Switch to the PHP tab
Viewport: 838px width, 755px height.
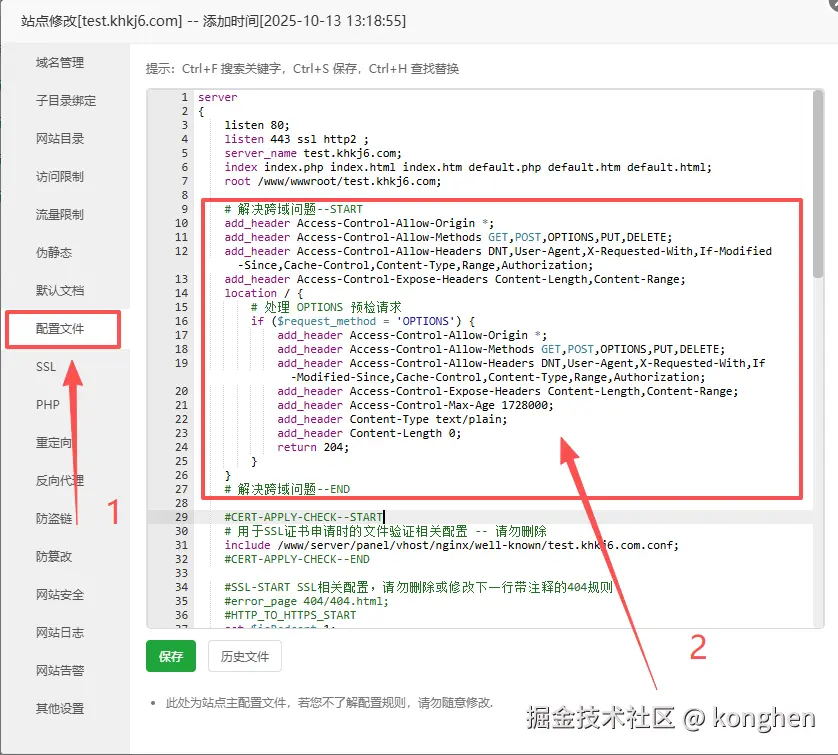[48, 404]
